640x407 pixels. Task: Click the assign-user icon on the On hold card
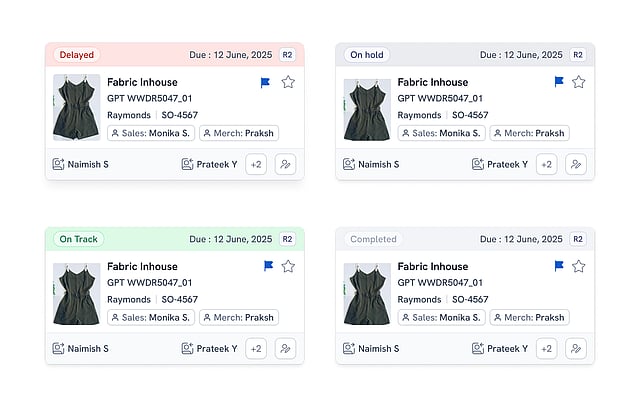[576, 164]
